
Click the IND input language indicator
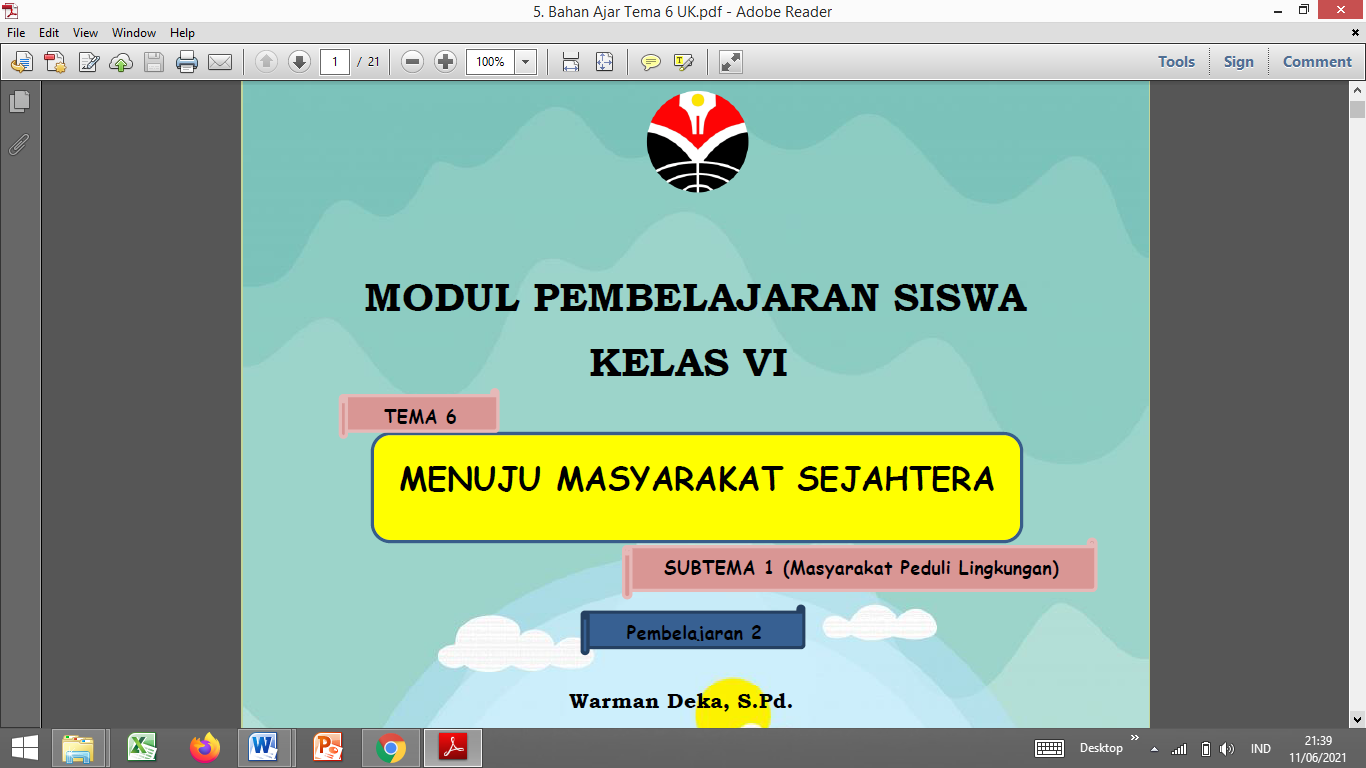1260,749
